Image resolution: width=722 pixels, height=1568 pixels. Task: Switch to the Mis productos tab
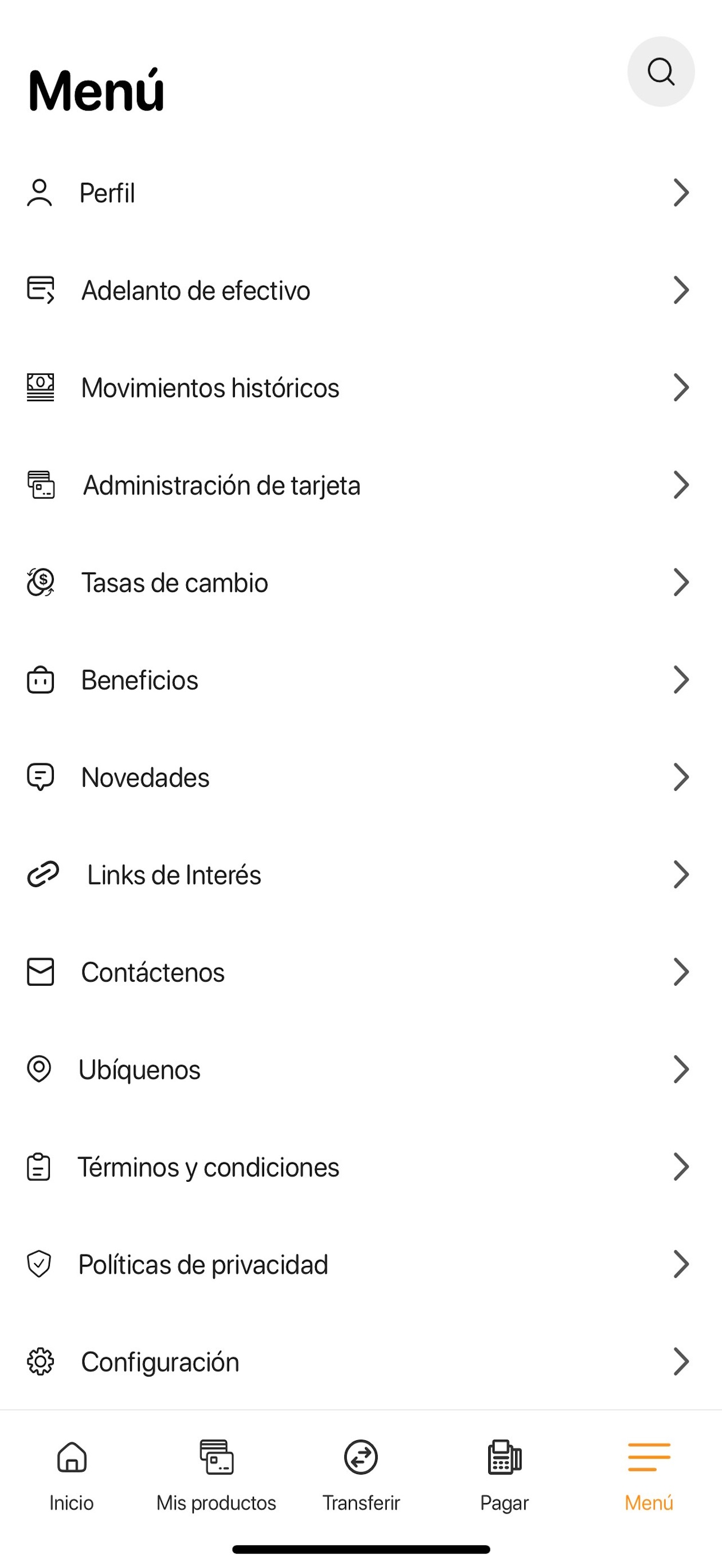click(216, 1476)
